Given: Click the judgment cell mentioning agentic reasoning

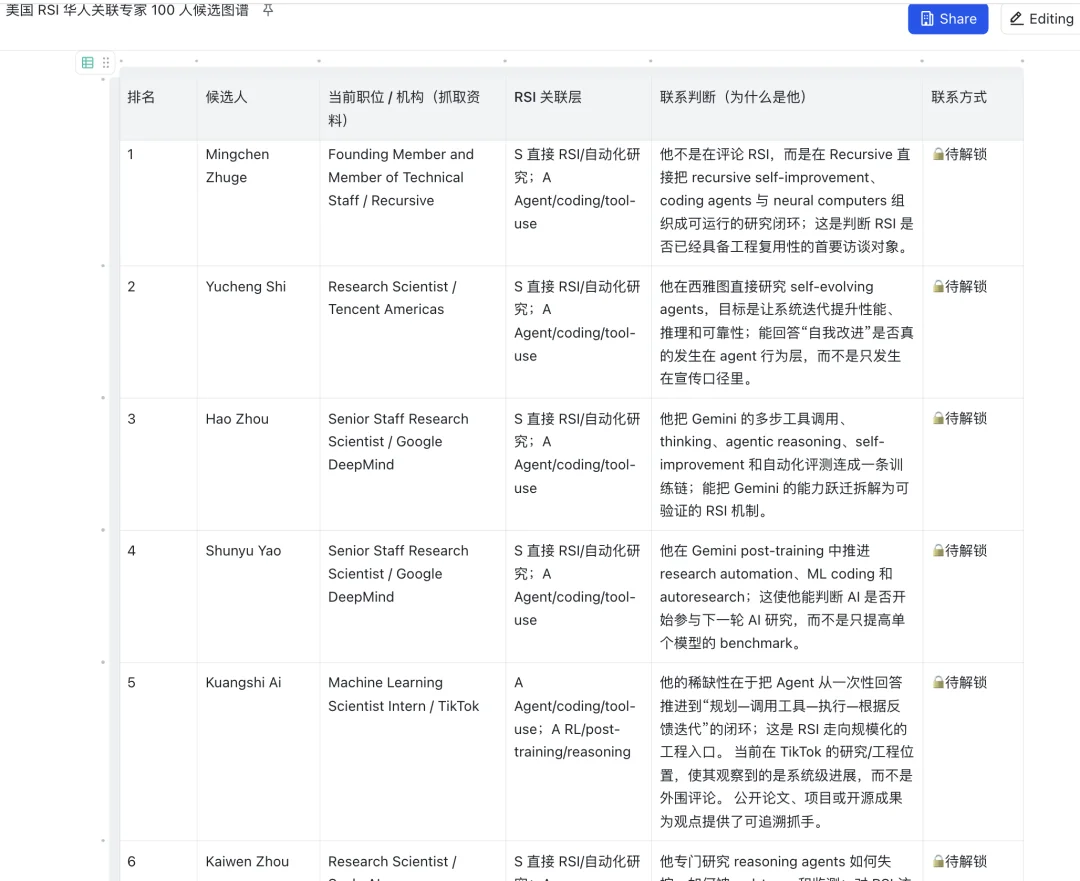Looking at the screenshot, I should (787, 464).
